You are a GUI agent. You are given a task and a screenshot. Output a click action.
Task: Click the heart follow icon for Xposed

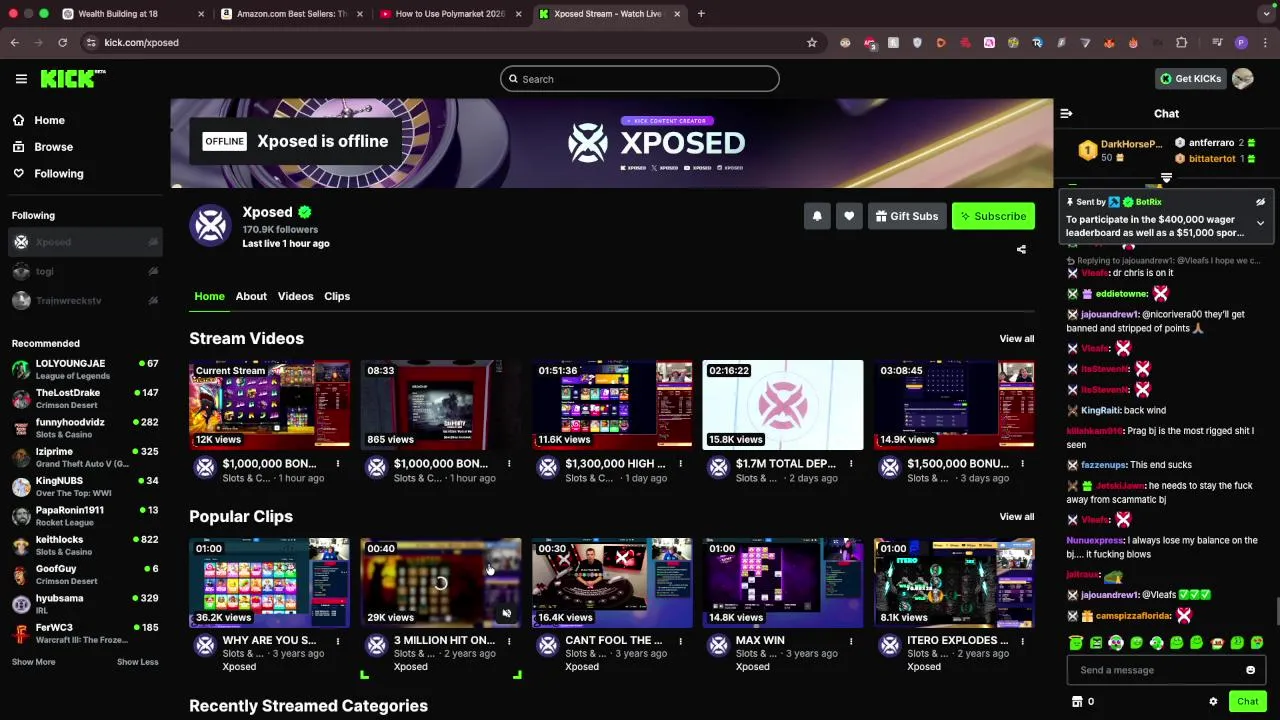coord(849,216)
